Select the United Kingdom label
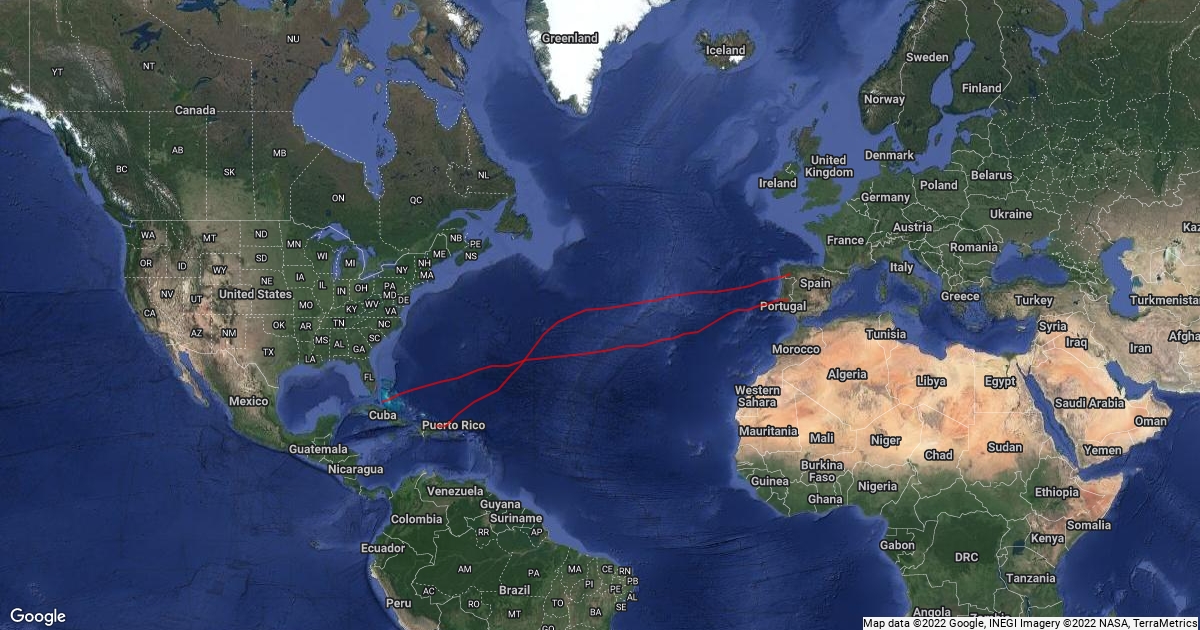The image size is (1200, 630). [828, 166]
